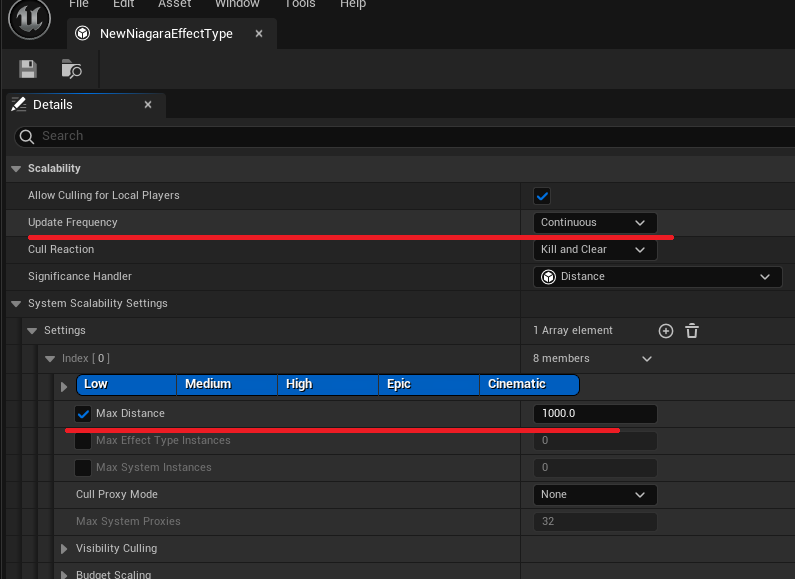Toggle the Low quality level button
795x579 pixels.
pyautogui.click(x=126, y=384)
